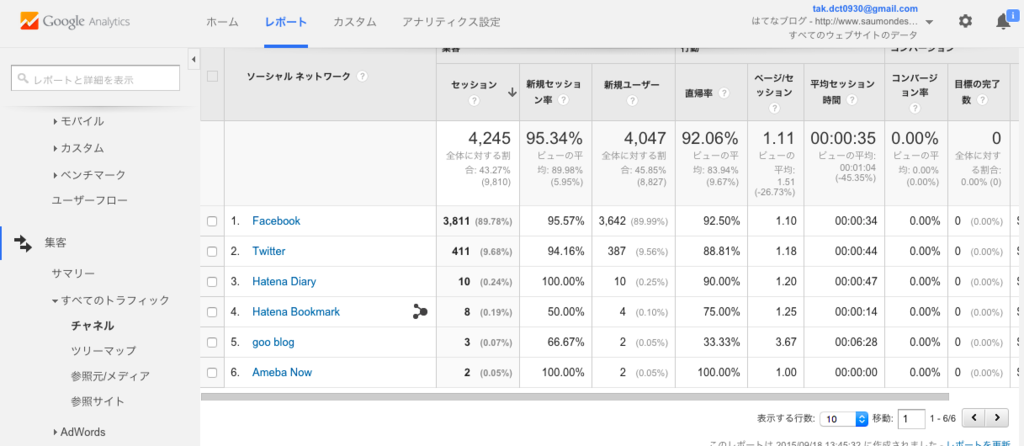Viewport: 1024px width, 446px height.
Task: Check the Facebook row checkbox
Action: click(x=212, y=221)
